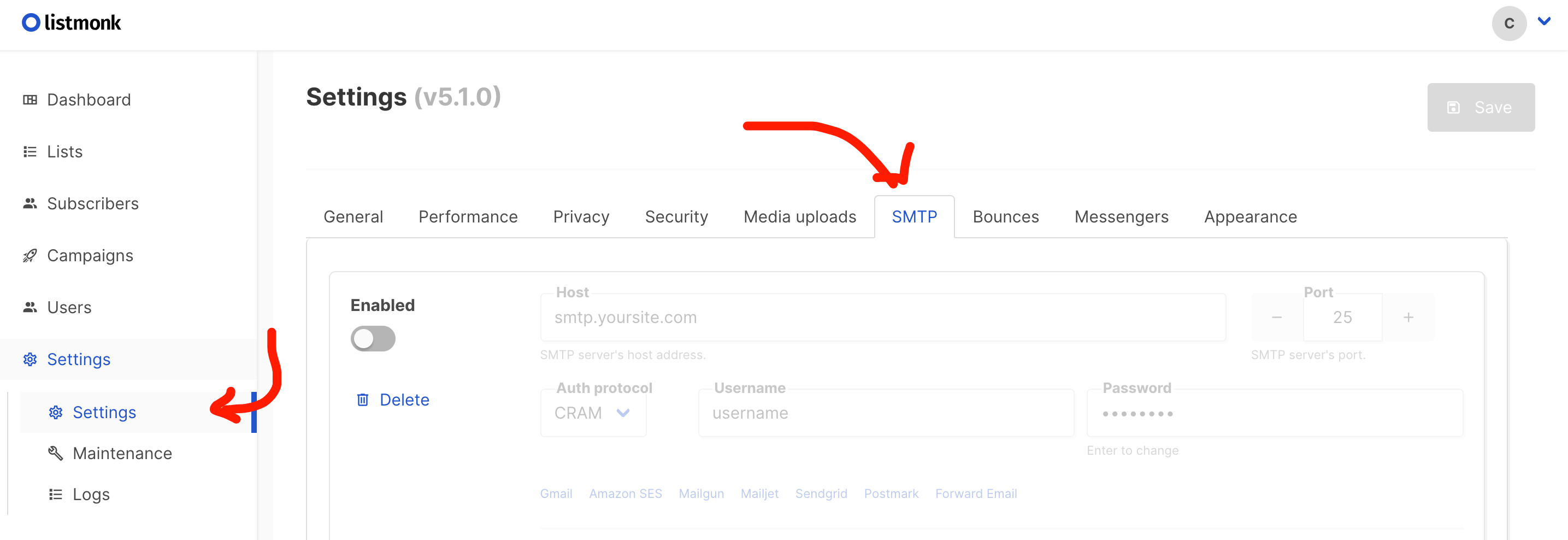Viewport: 1568px width, 540px height.
Task: Click the Lists sidebar icon
Action: coord(30,151)
